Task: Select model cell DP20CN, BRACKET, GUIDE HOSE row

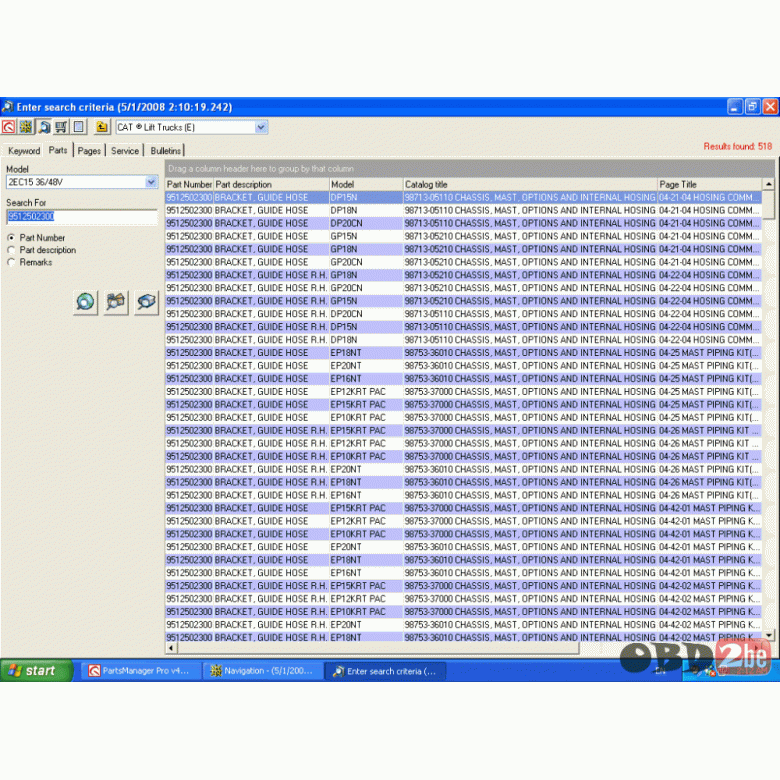Action: click(366, 223)
